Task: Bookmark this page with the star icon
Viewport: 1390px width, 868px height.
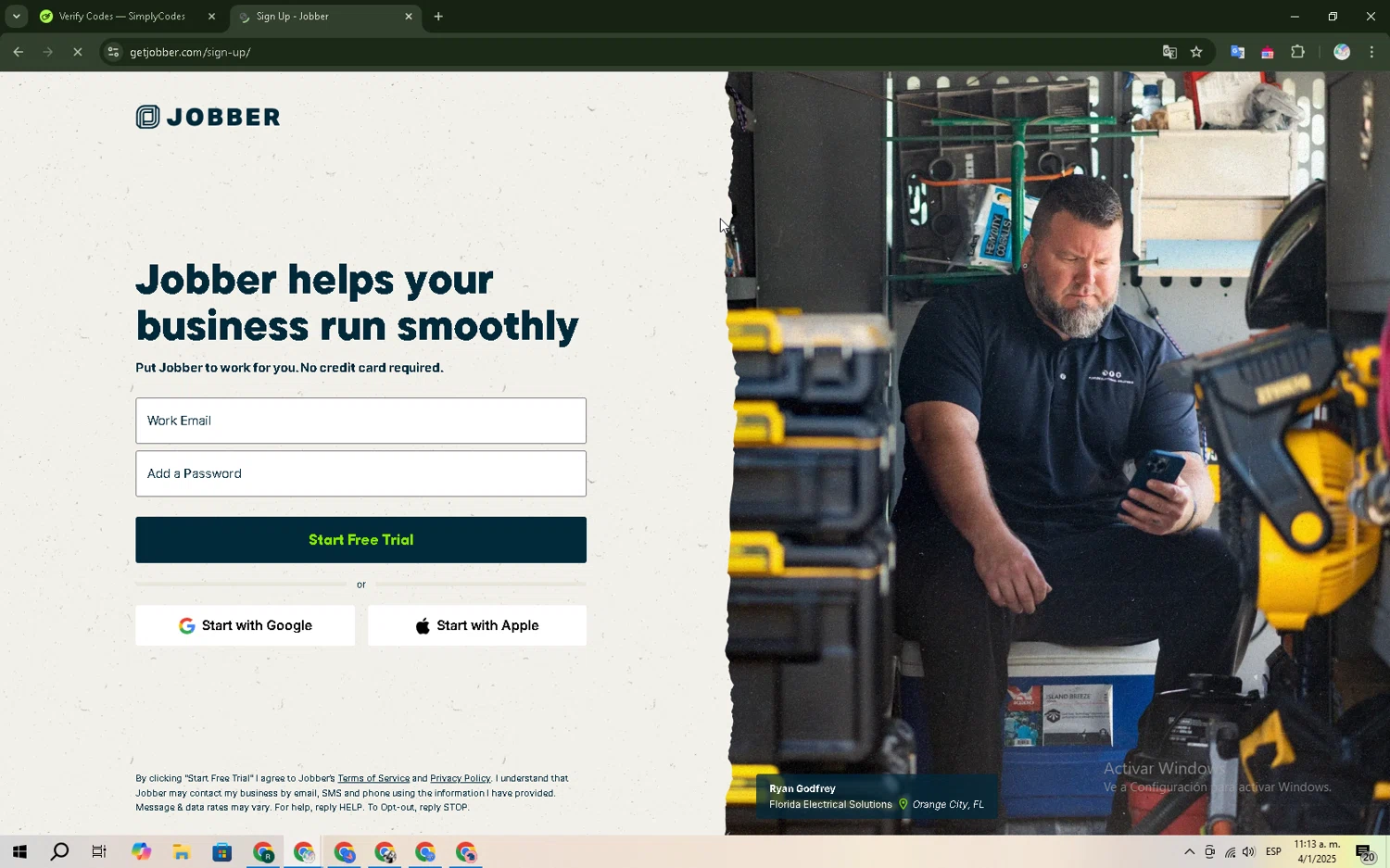Action: (1196, 53)
